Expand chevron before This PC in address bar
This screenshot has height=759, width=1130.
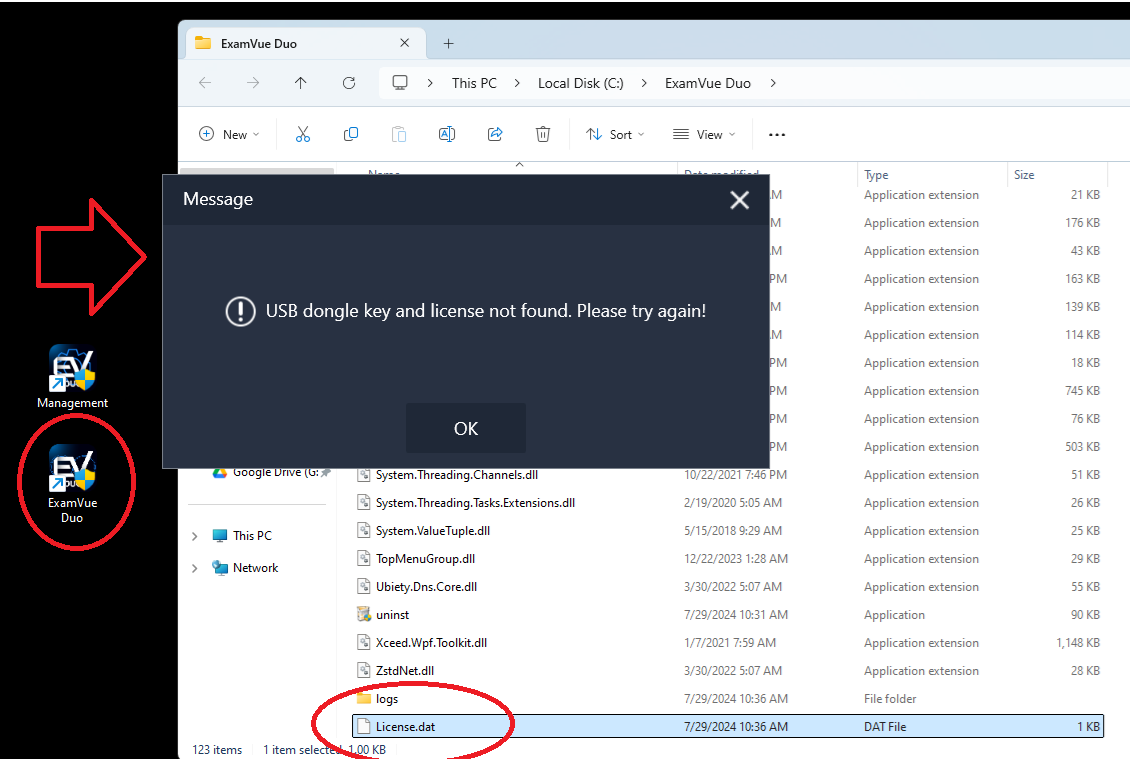pyautogui.click(x=430, y=83)
